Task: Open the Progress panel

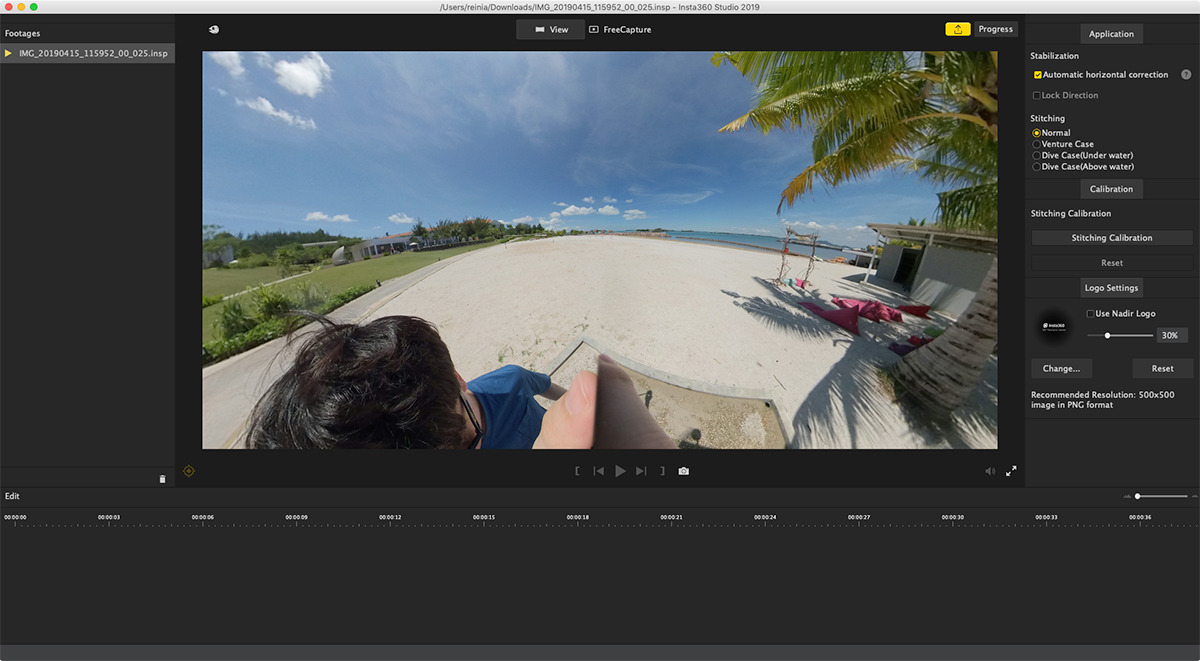Action: click(996, 29)
